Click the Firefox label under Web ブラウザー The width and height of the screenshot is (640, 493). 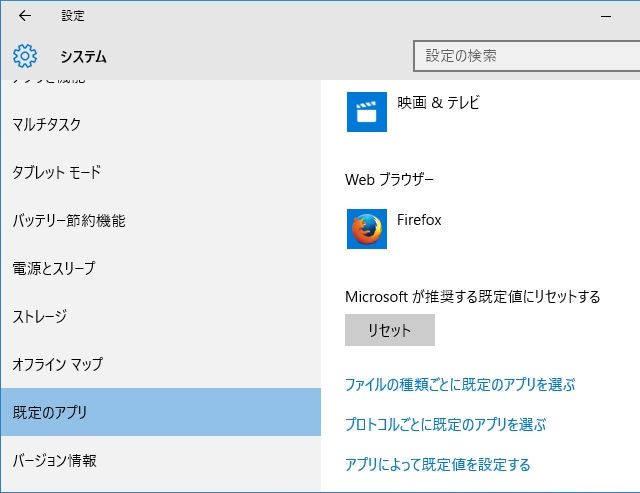tap(419, 220)
